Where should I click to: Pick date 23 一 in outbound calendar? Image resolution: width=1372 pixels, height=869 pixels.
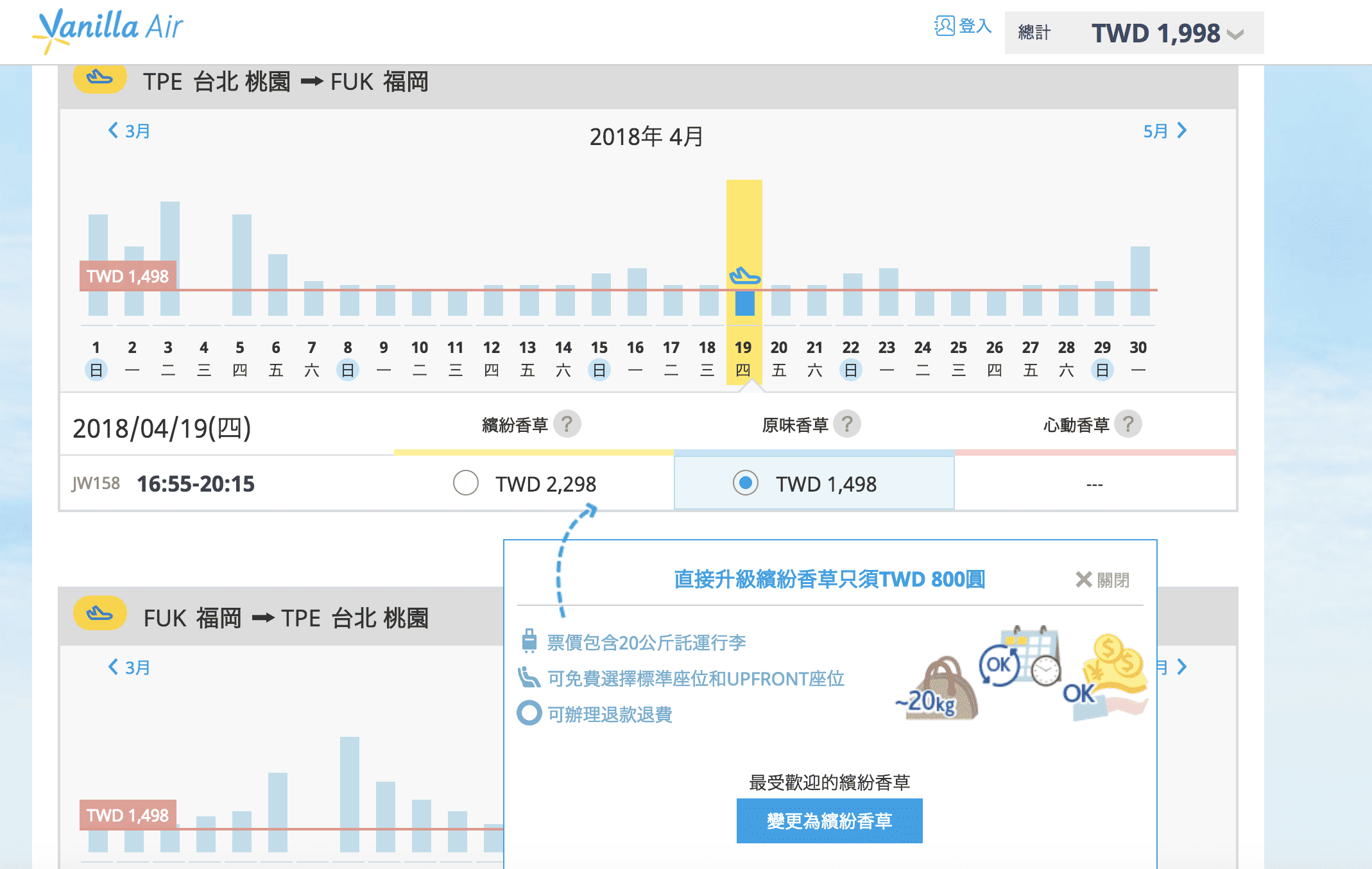point(887,358)
